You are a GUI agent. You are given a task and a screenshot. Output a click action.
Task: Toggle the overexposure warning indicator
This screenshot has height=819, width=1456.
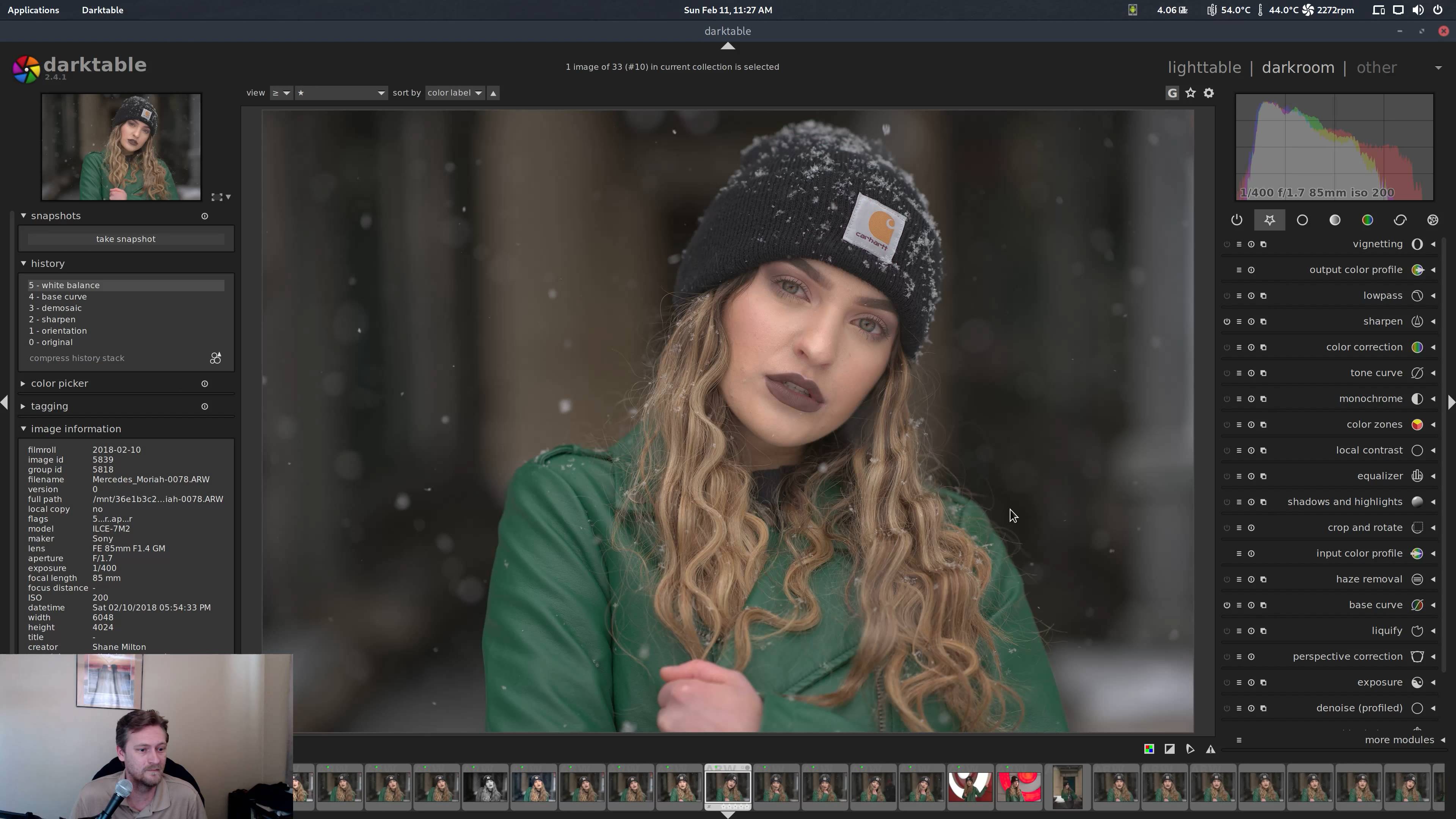(x=1169, y=749)
